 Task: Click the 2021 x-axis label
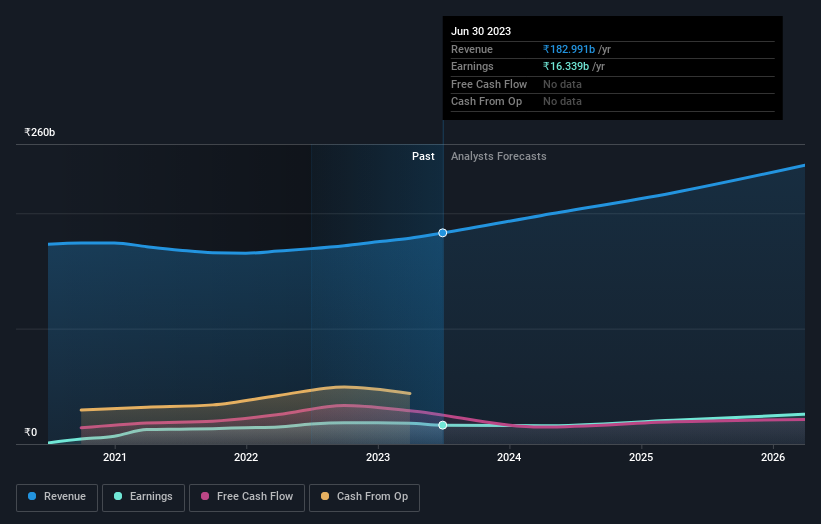tap(115, 458)
